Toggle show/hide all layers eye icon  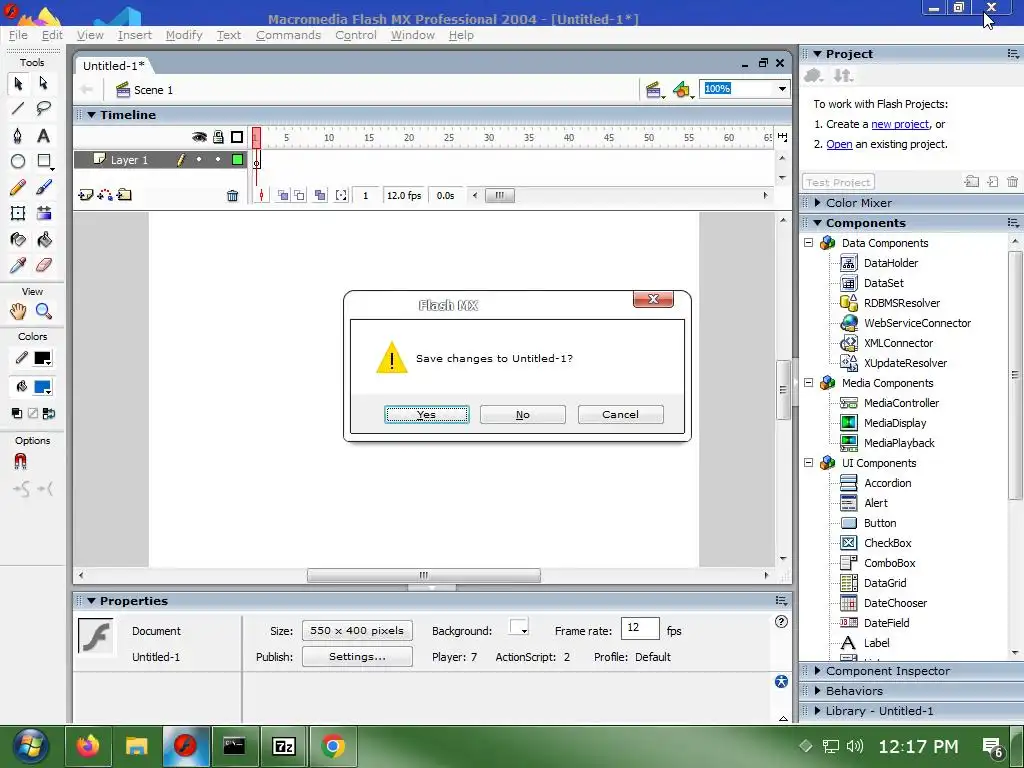199,136
